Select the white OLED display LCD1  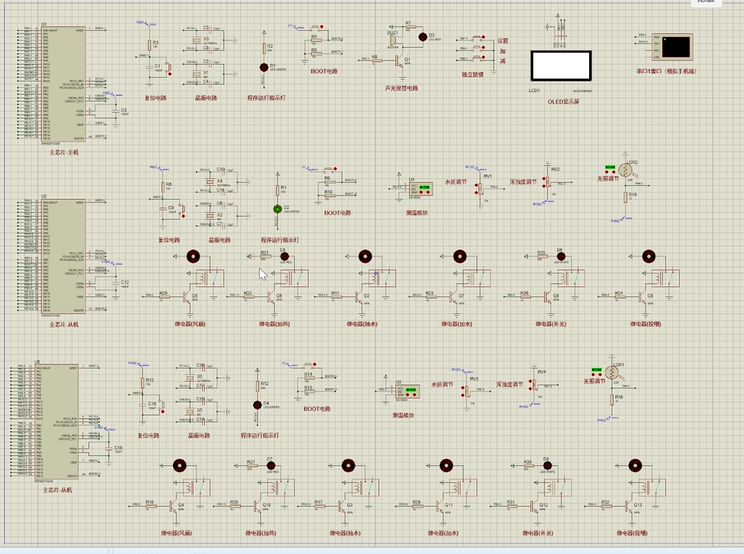[561, 66]
